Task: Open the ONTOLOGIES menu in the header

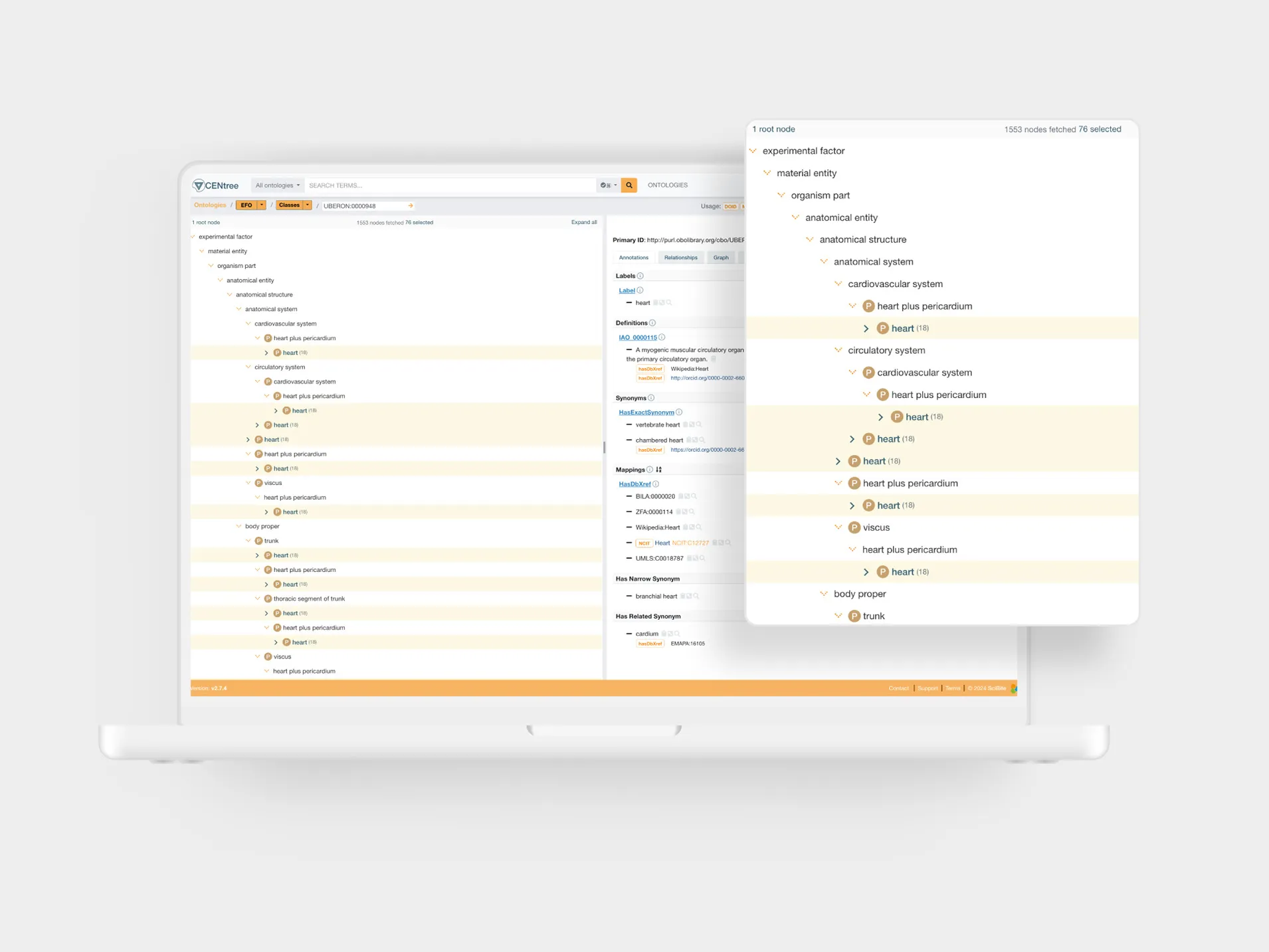Action: click(668, 185)
